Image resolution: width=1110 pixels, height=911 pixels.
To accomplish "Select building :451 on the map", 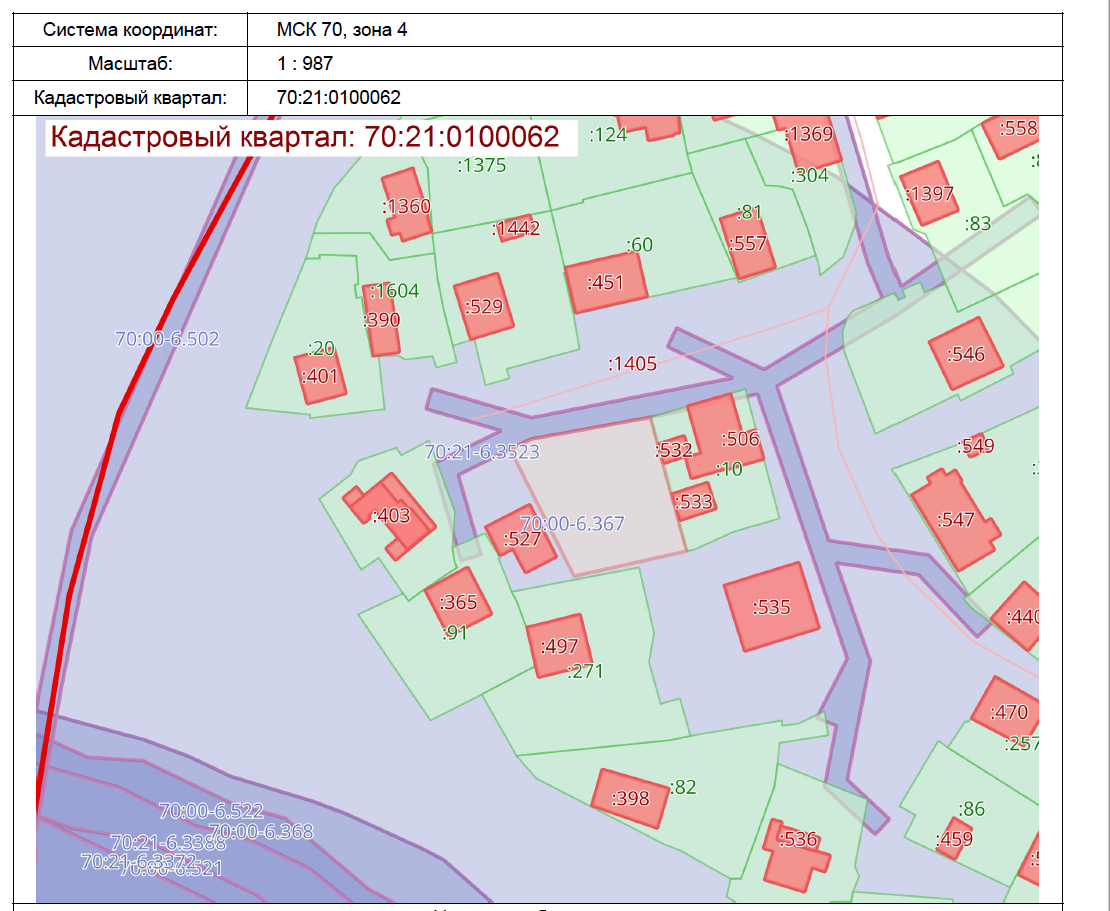I will (x=606, y=283).
